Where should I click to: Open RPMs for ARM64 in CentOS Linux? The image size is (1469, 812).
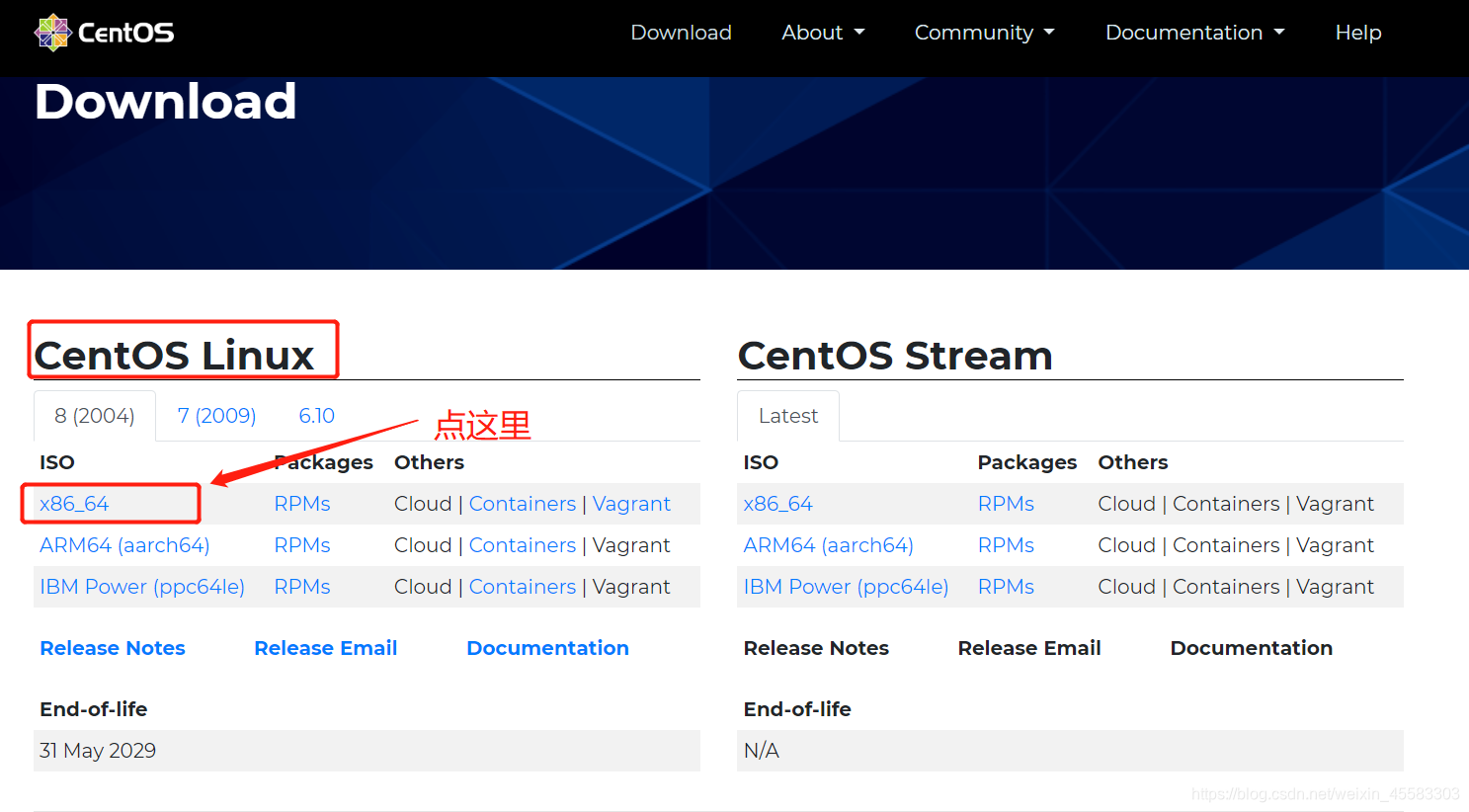click(x=302, y=545)
